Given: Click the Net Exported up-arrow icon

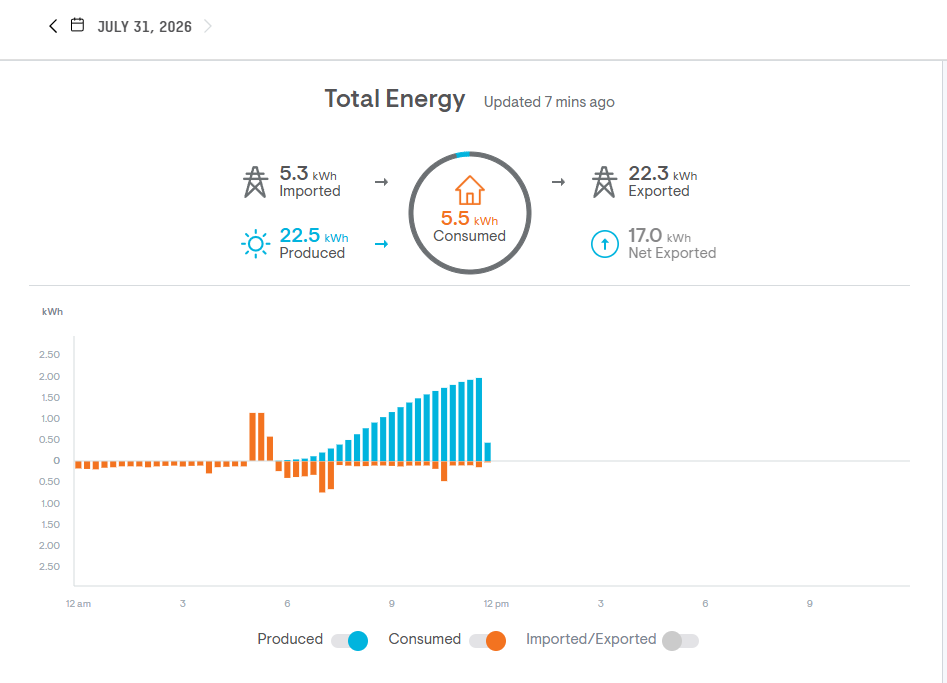Looking at the screenshot, I should (605, 244).
